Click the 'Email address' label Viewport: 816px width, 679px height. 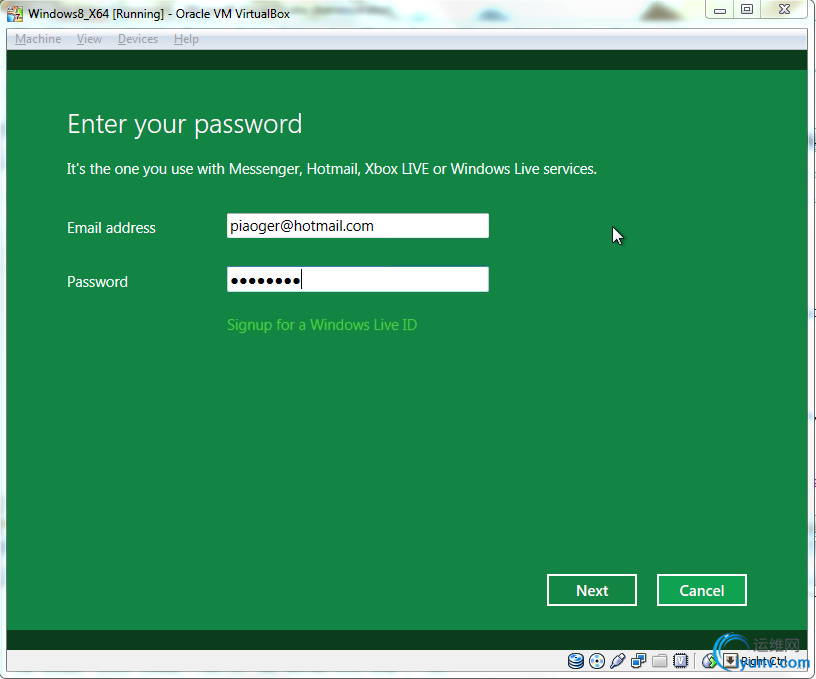[x=111, y=228]
